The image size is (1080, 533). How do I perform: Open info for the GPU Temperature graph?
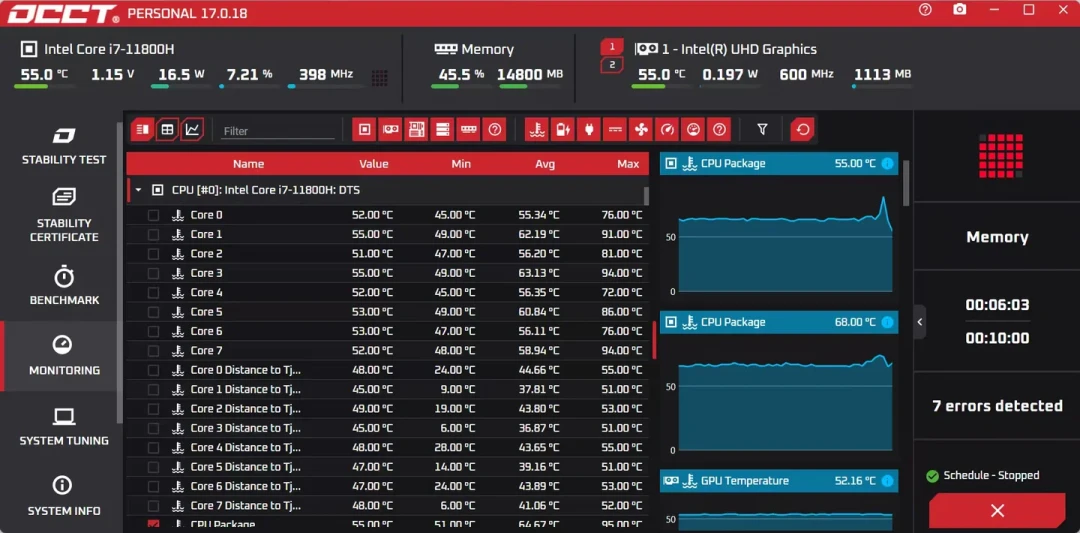(887, 481)
